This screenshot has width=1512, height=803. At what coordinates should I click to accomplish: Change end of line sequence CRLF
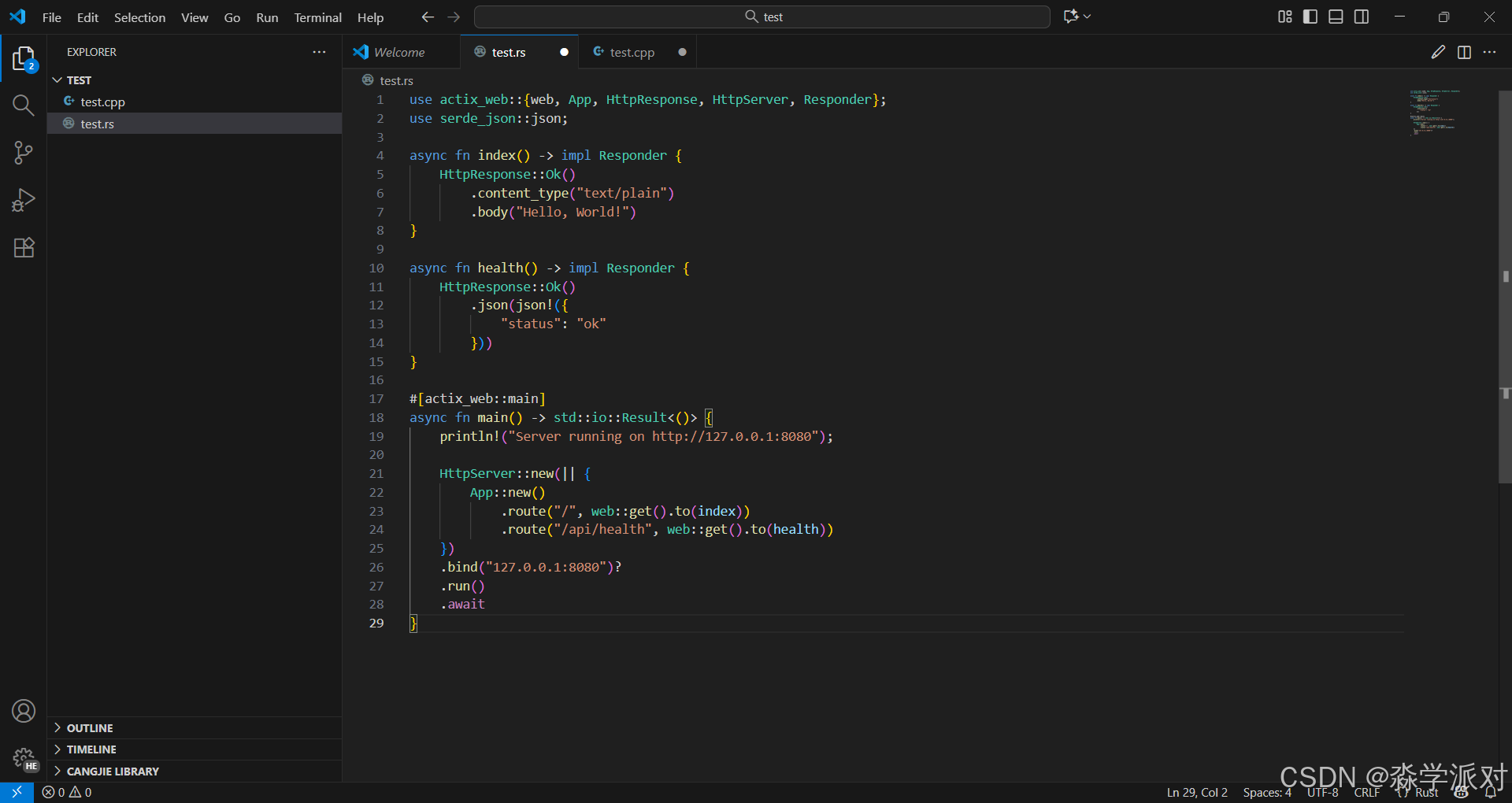pyautogui.click(x=1367, y=793)
